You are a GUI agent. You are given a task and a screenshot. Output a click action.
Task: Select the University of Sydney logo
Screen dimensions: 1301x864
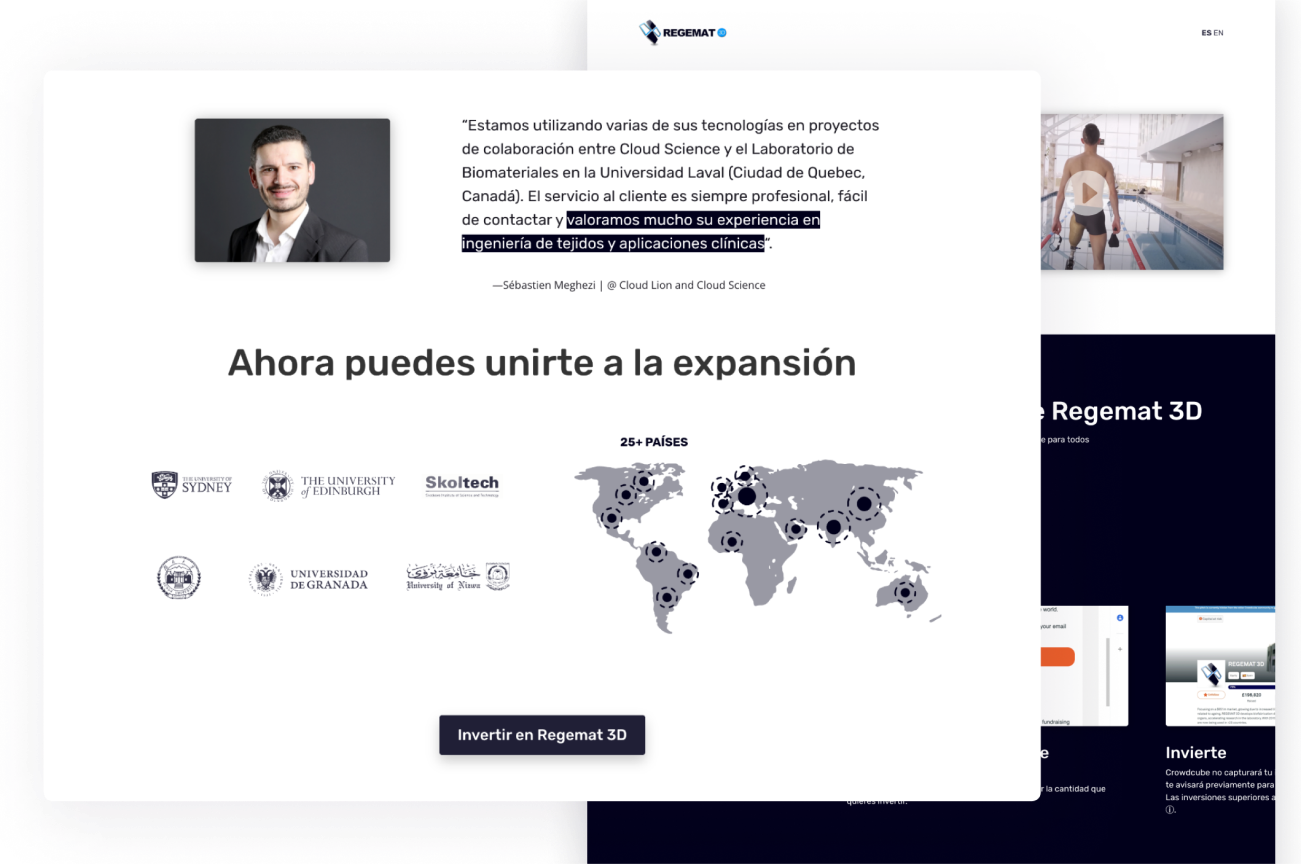click(191, 483)
